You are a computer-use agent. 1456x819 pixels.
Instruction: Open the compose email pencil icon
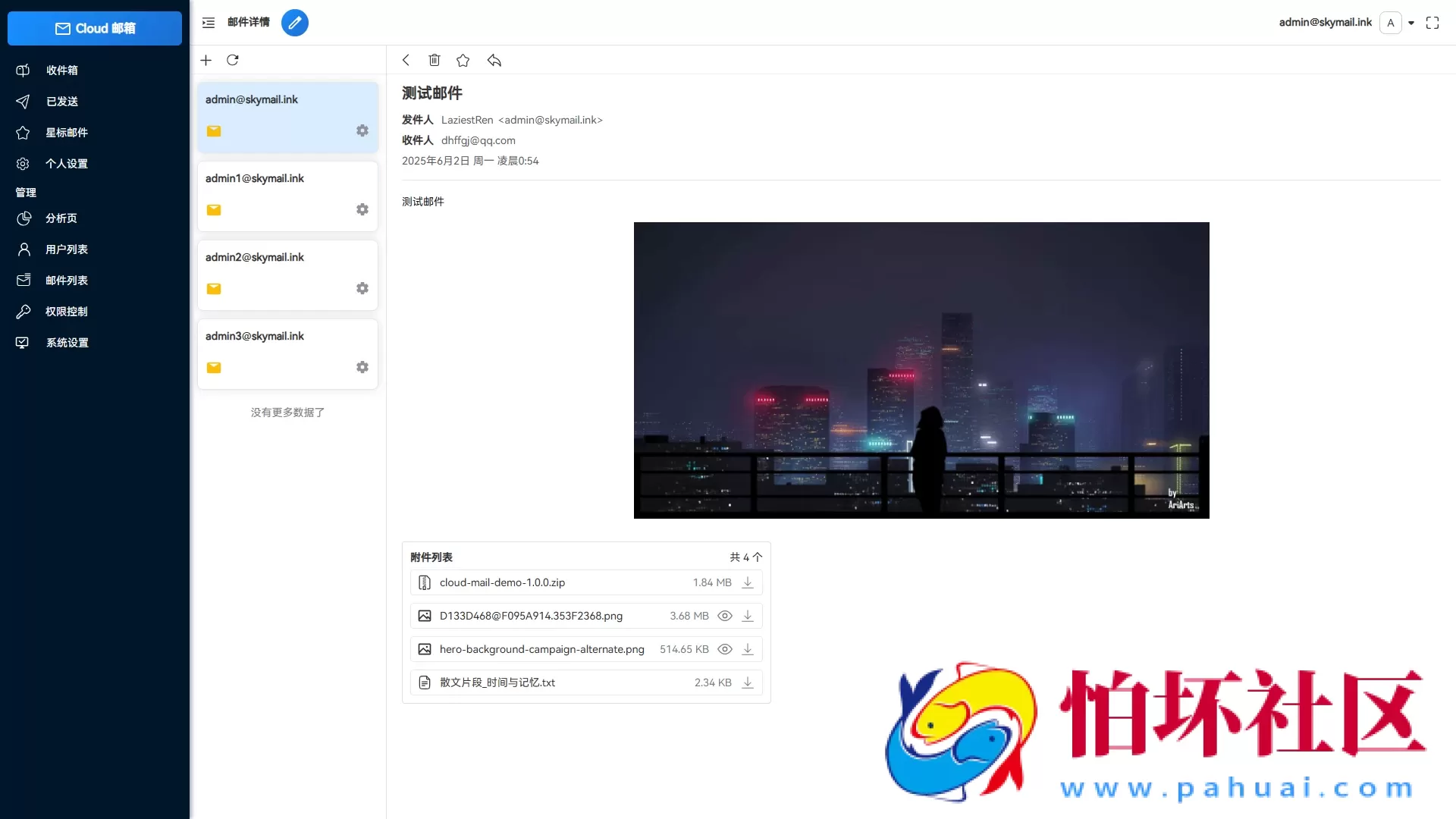(295, 23)
